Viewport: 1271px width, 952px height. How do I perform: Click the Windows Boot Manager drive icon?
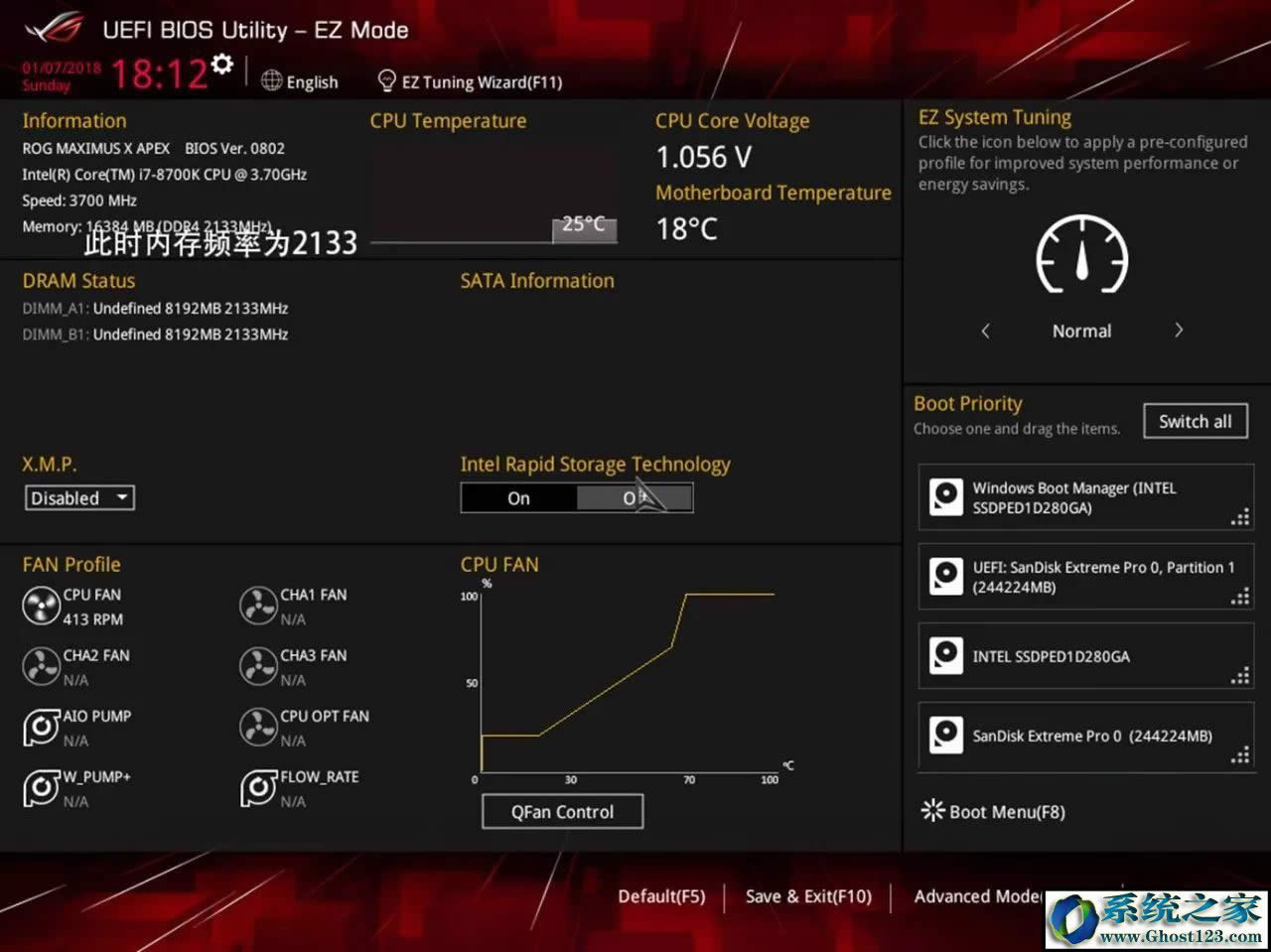tap(945, 497)
